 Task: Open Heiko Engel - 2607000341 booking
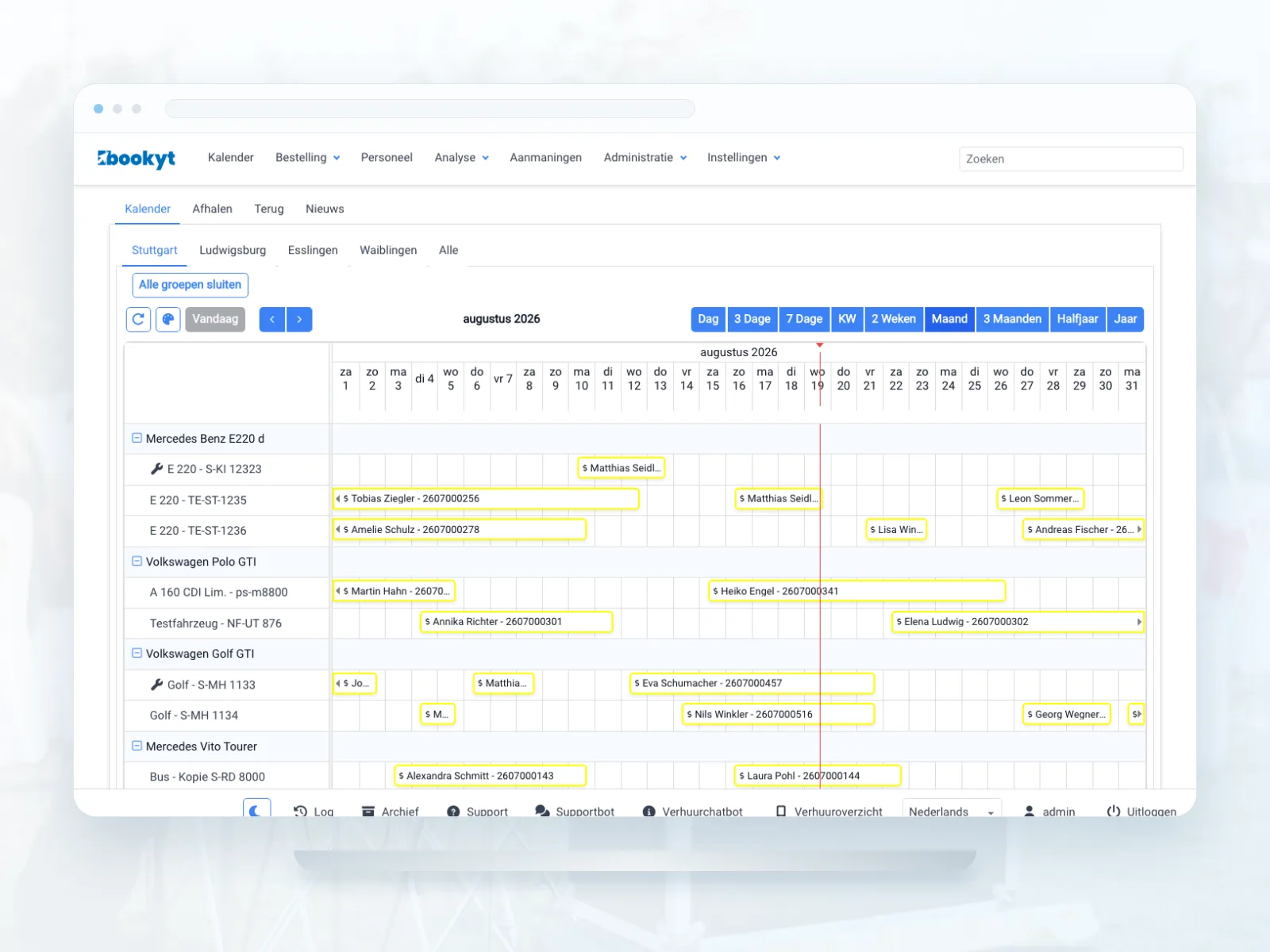(857, 591)
